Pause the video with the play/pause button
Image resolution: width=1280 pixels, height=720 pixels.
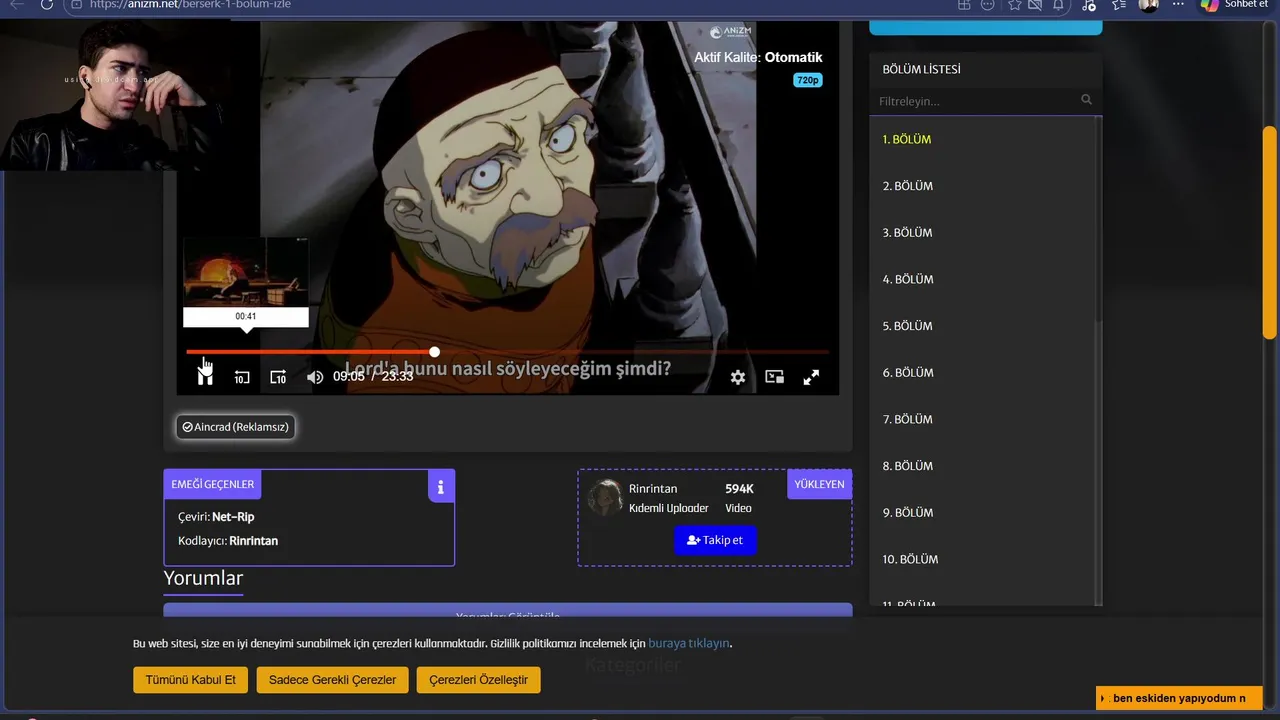[205, 377]
